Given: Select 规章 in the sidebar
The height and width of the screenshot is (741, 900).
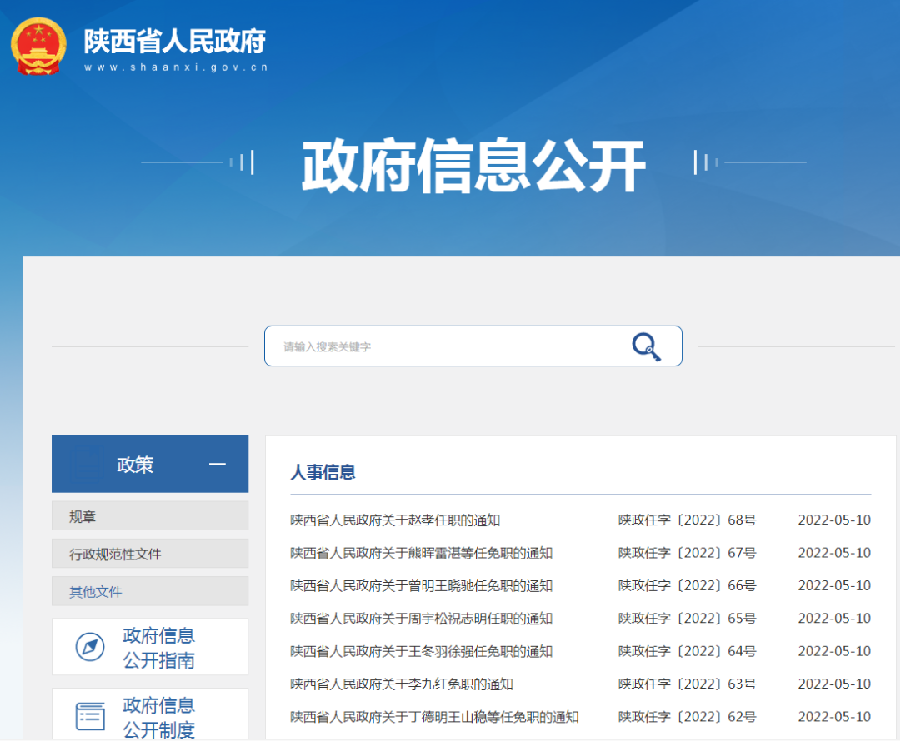Looking at the screenshot, I should 83,516.
